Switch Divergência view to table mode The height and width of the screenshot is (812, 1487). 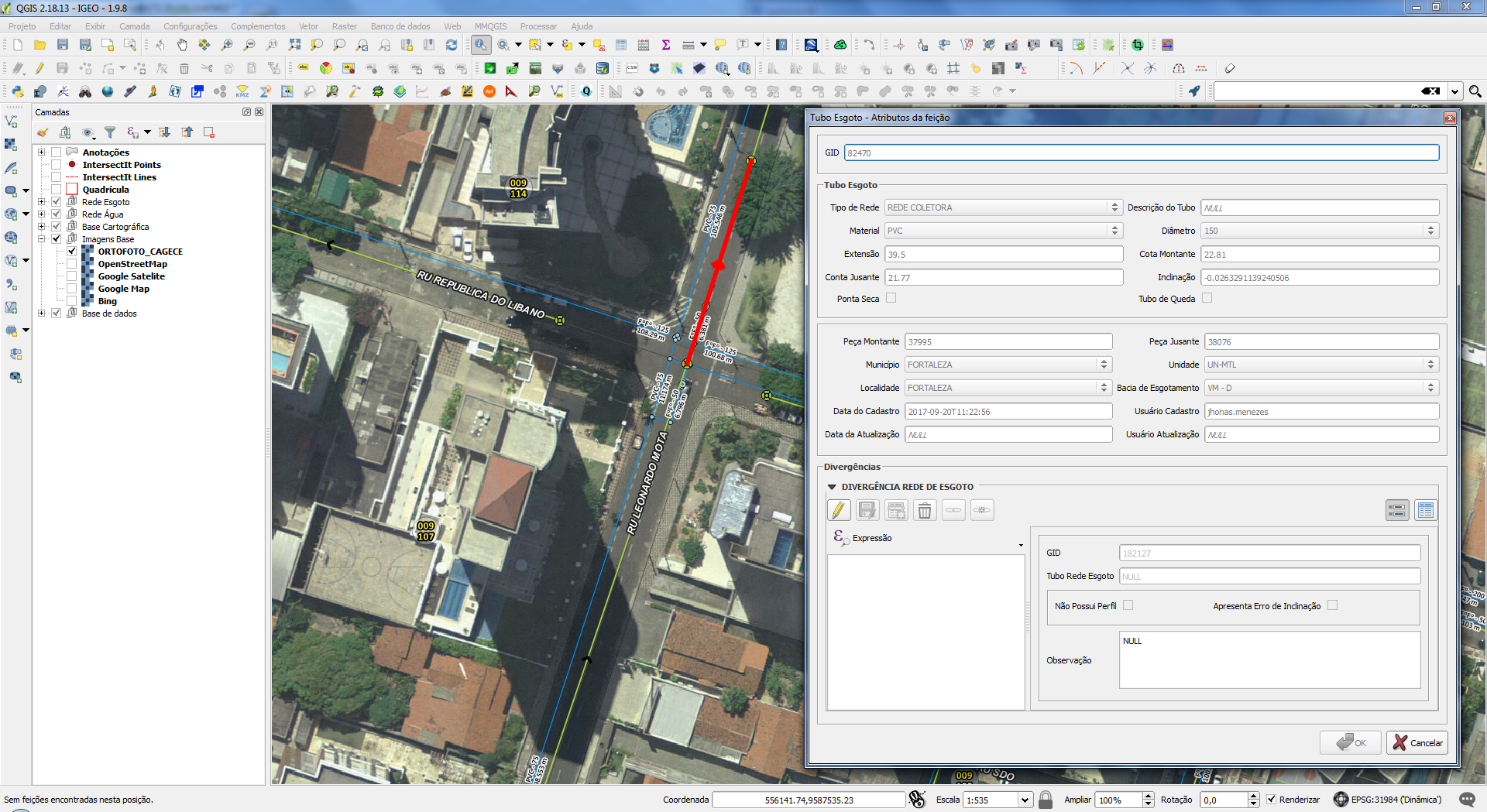coord(1425,510)
